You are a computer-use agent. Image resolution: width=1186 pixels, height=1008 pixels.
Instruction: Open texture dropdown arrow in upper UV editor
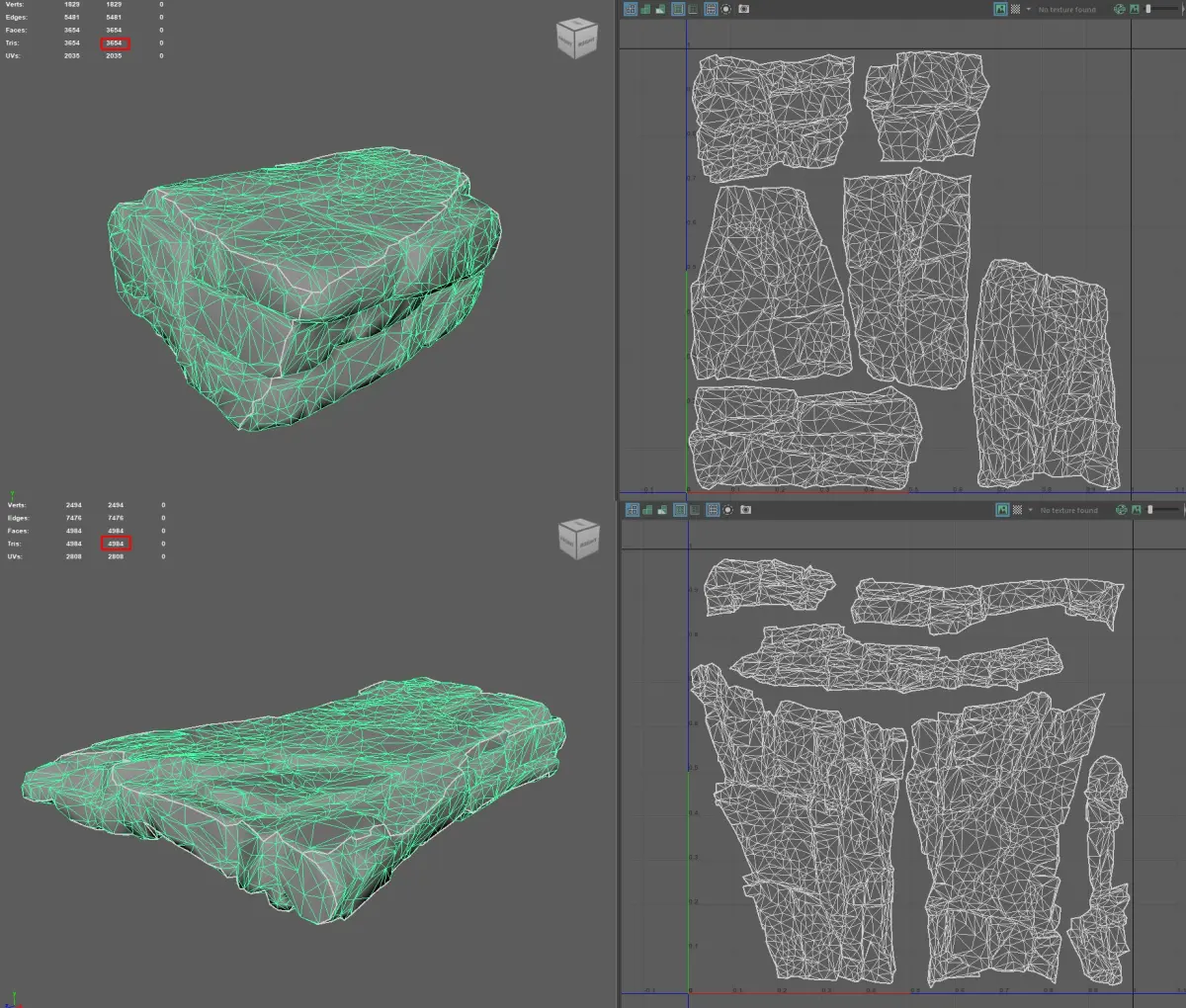tap(1029, 9)
